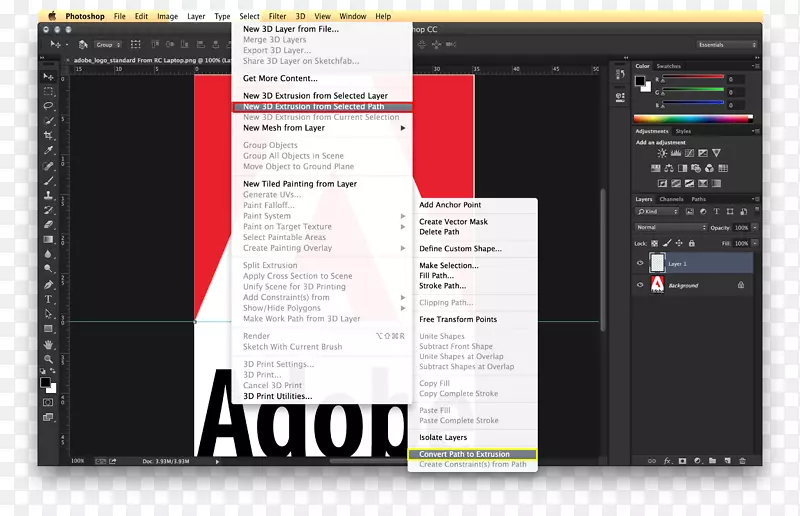Viewport: 800px width, 516px height.
Task: Toggle Show Transform Controls in options bar
Action: pyautogui.click(x=135, y=44)
